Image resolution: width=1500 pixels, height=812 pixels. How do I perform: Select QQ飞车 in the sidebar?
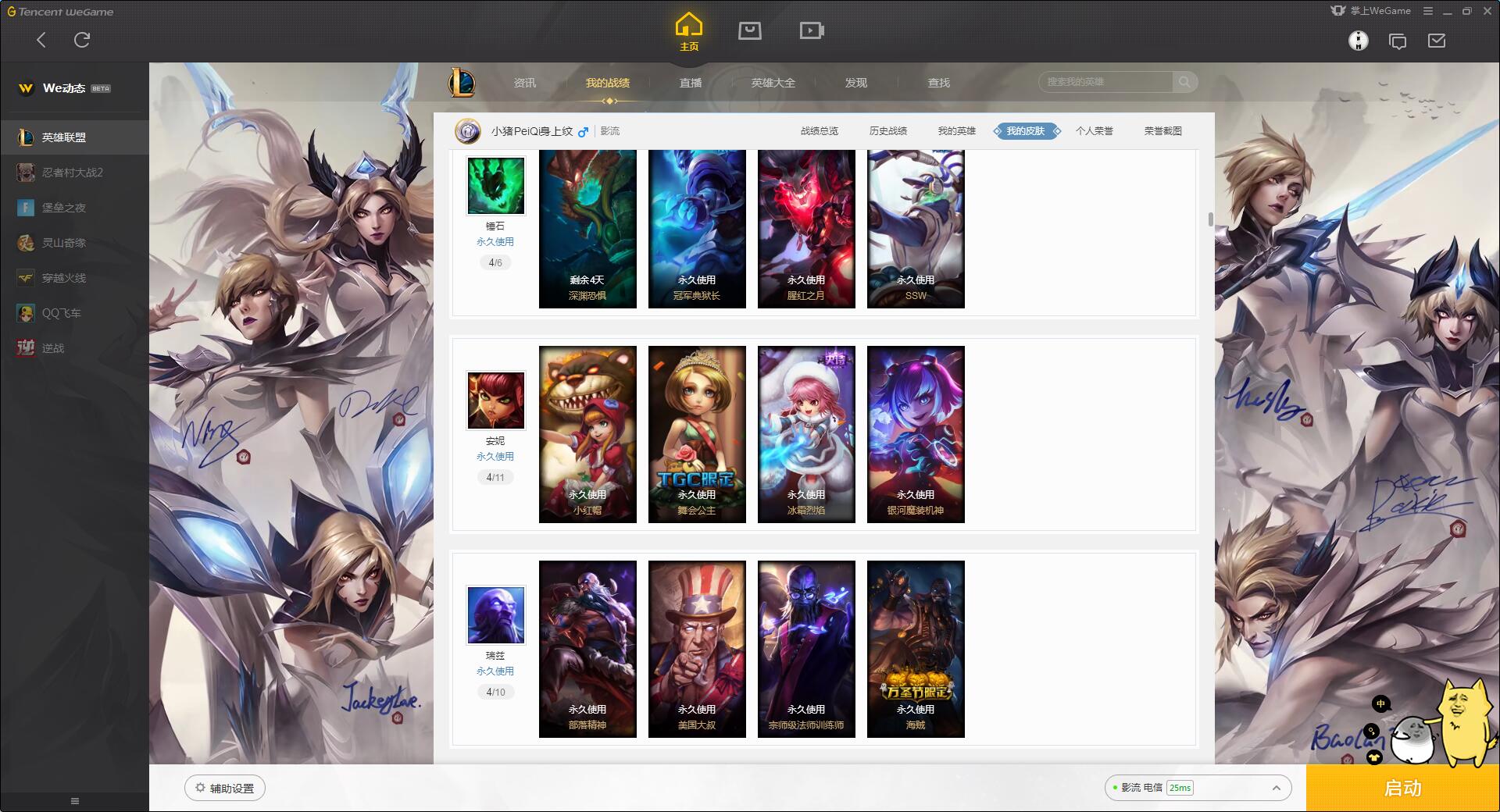pyautogui.click(x=74, y=313)
